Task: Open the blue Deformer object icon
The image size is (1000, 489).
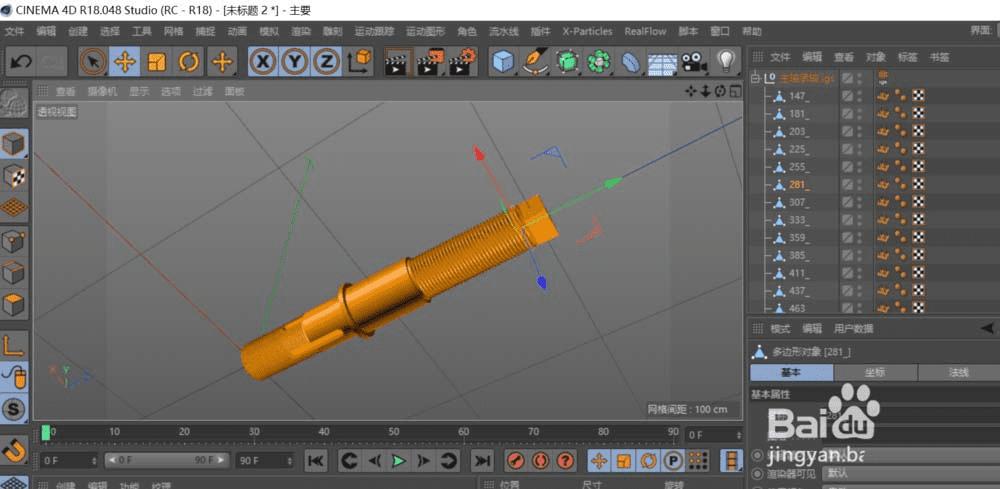Action: coord(630,62)
